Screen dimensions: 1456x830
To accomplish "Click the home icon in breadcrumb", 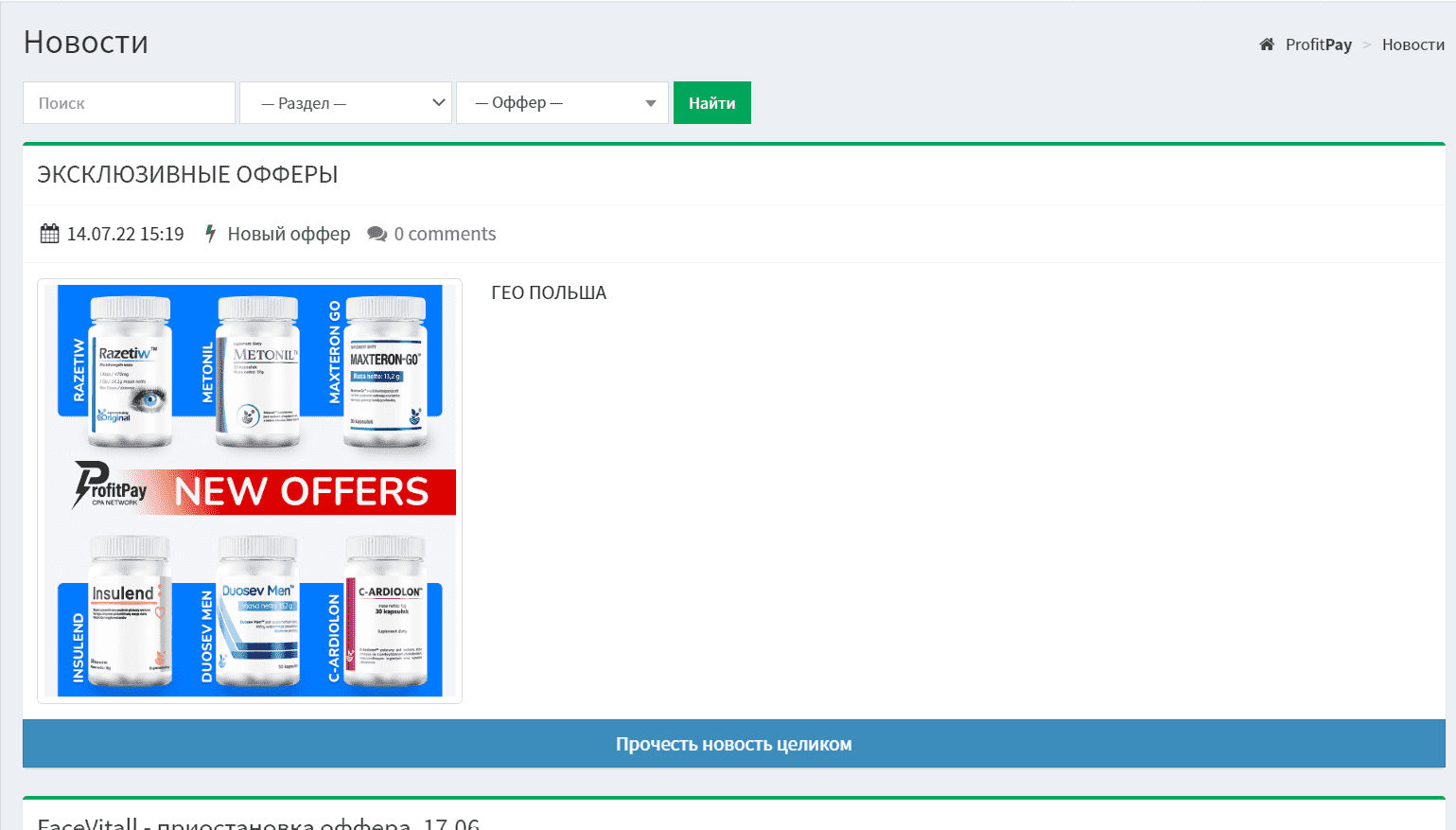I will (1267, 44).
